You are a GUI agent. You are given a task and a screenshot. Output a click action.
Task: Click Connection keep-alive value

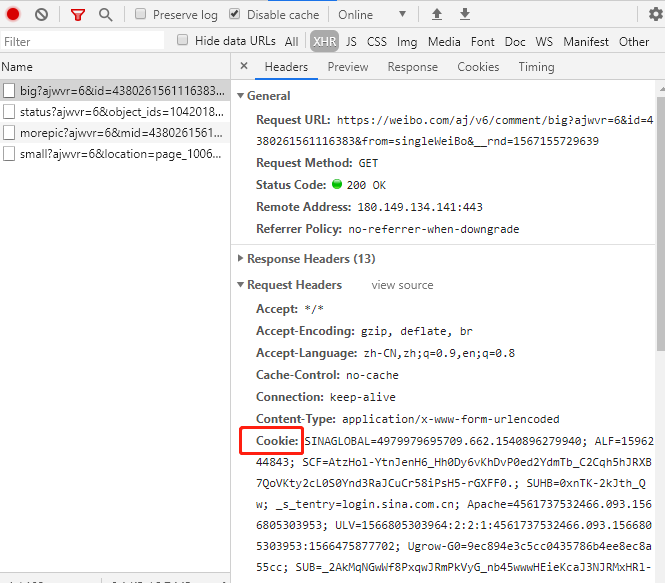363,397
